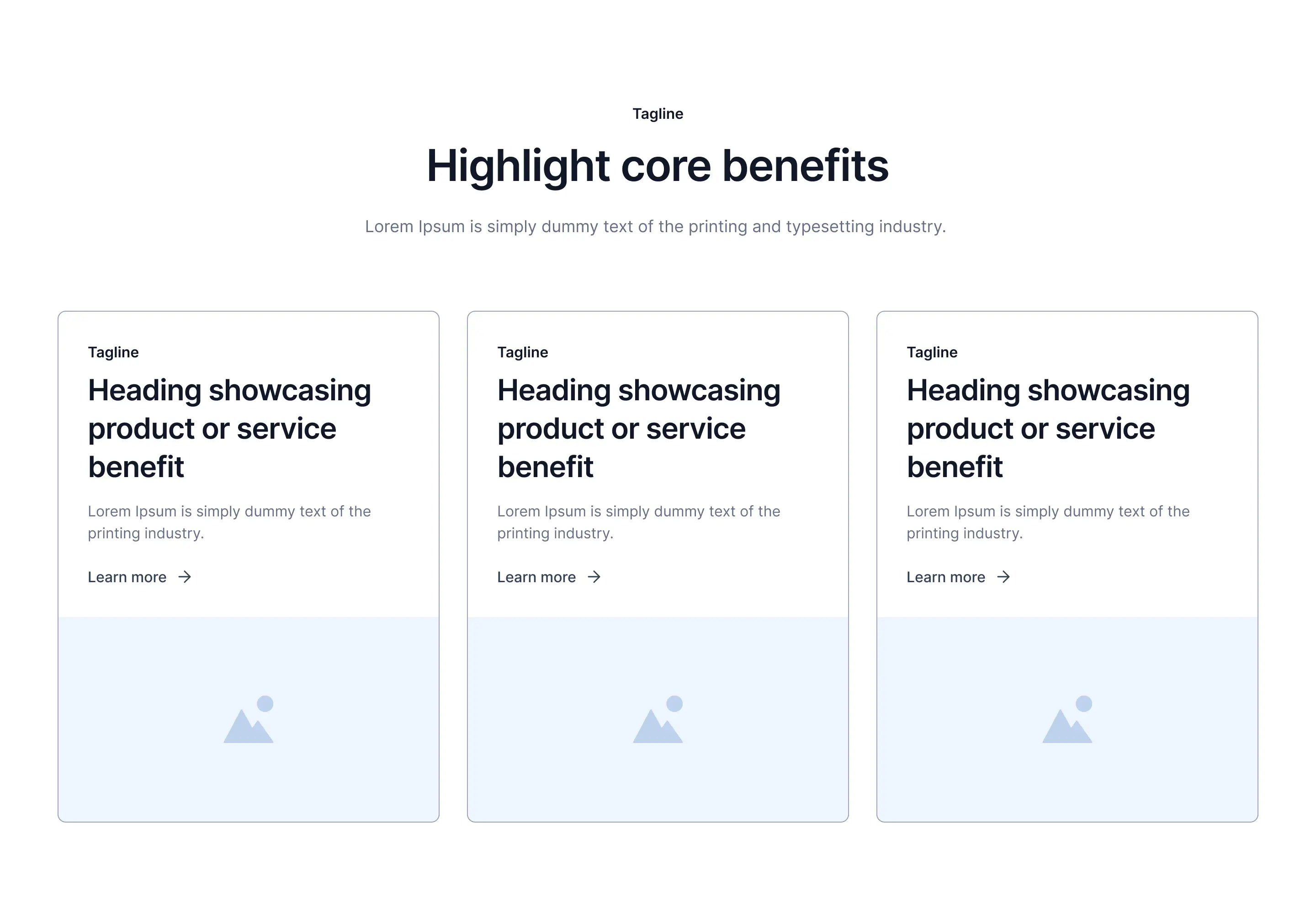Select the image placeholder icon in first card
Viewport: 1316px width, 924px height.
[x=249, y=719]
